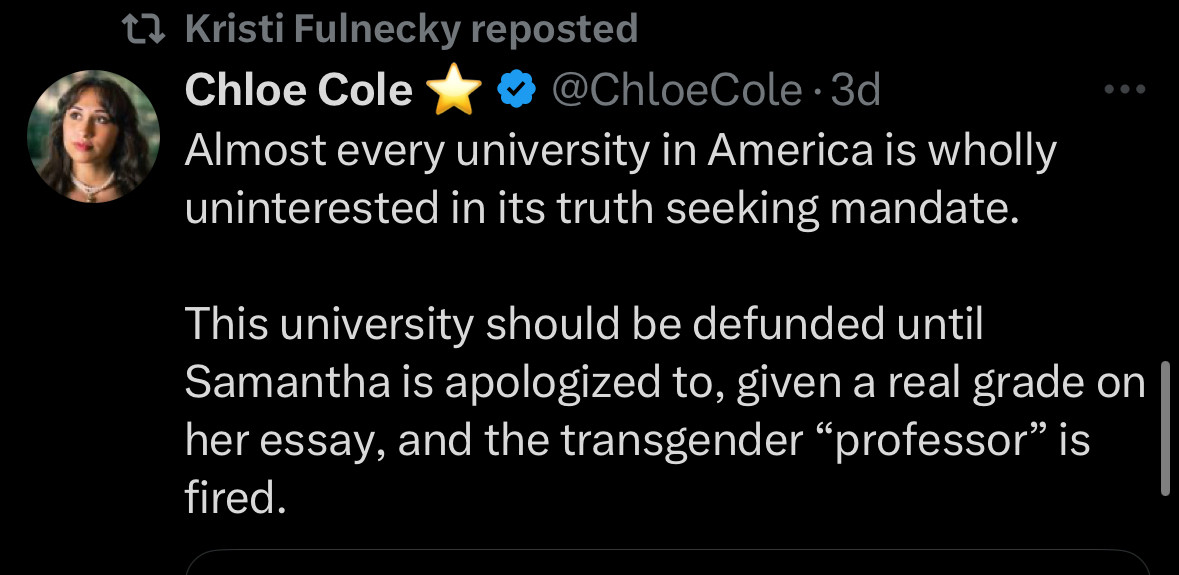Click the Chloe Cole display name
Viewport: 1179px width, 575px height.
click(x=299, y=91)
